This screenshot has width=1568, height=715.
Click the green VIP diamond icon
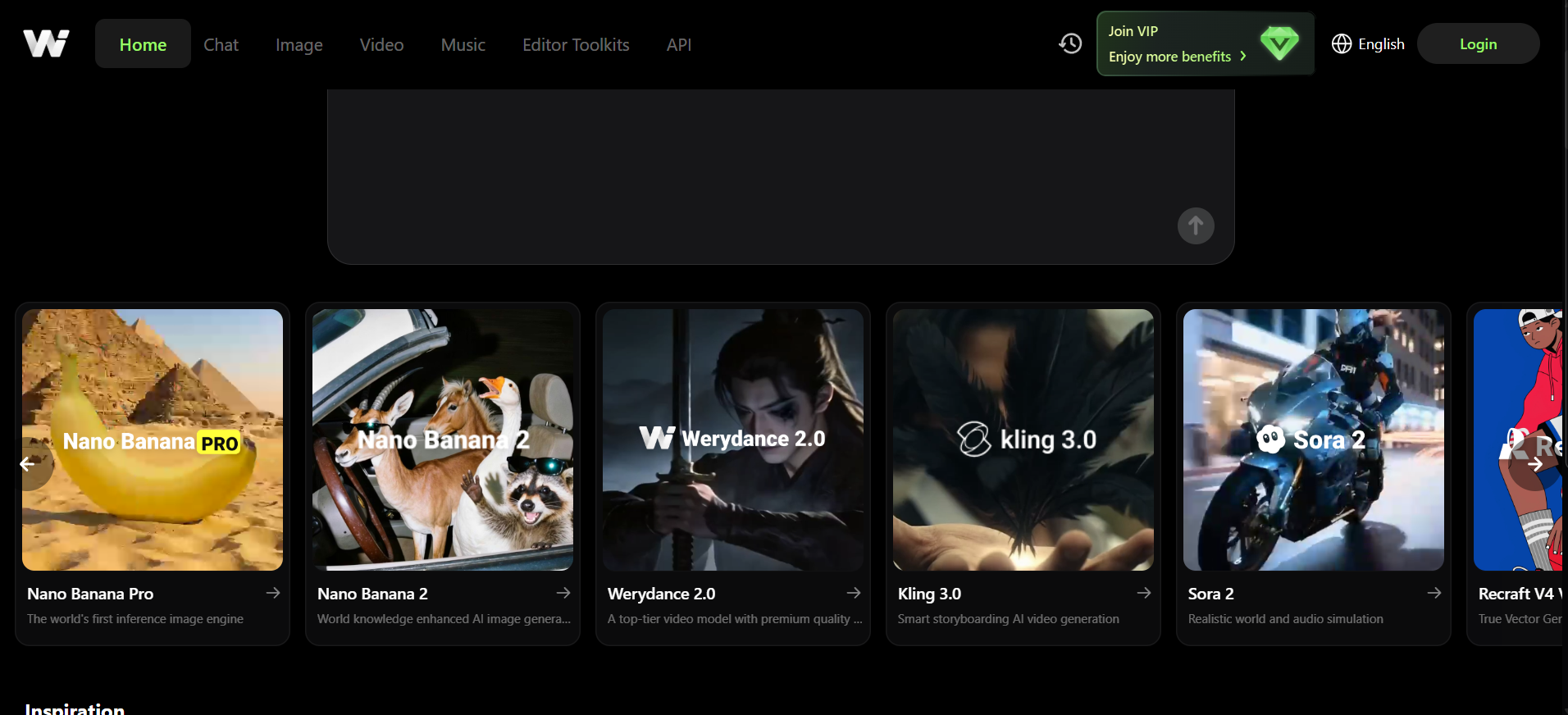click(1279, 43)
